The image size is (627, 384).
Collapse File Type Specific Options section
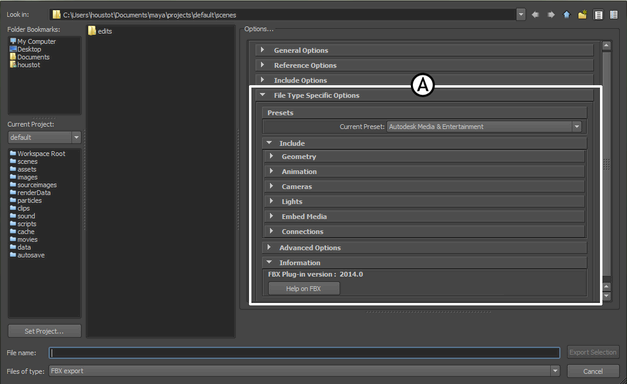424,95
